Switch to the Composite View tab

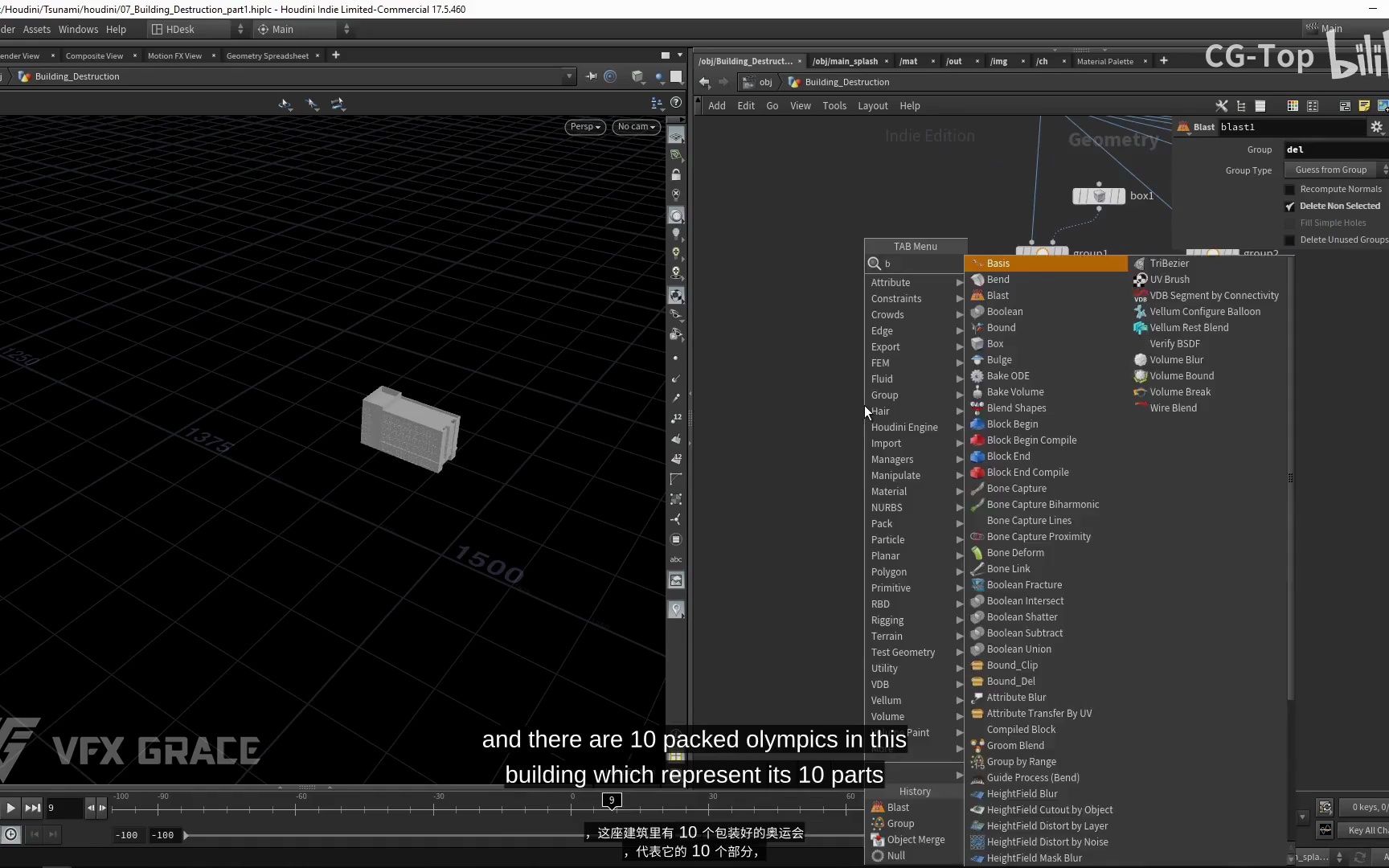(93, 55)
